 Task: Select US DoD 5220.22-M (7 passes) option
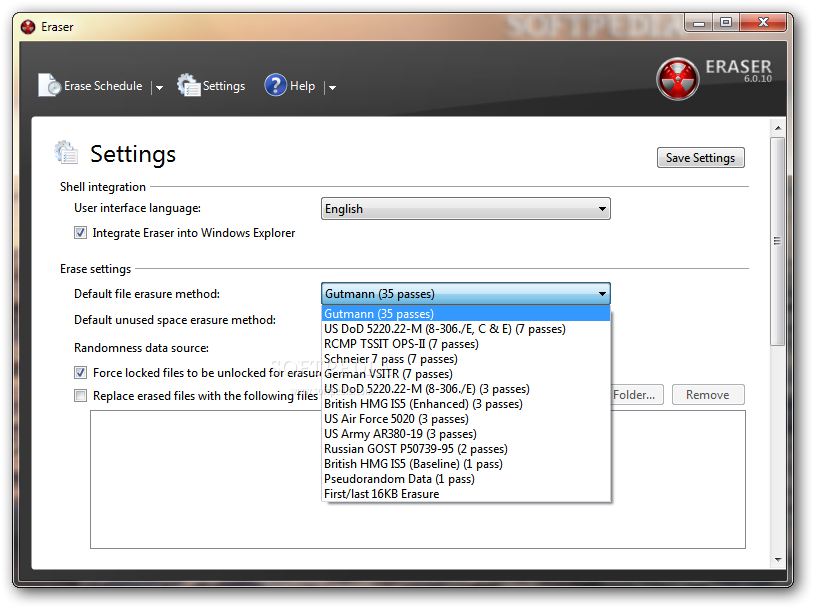click(x=466, y=329)
